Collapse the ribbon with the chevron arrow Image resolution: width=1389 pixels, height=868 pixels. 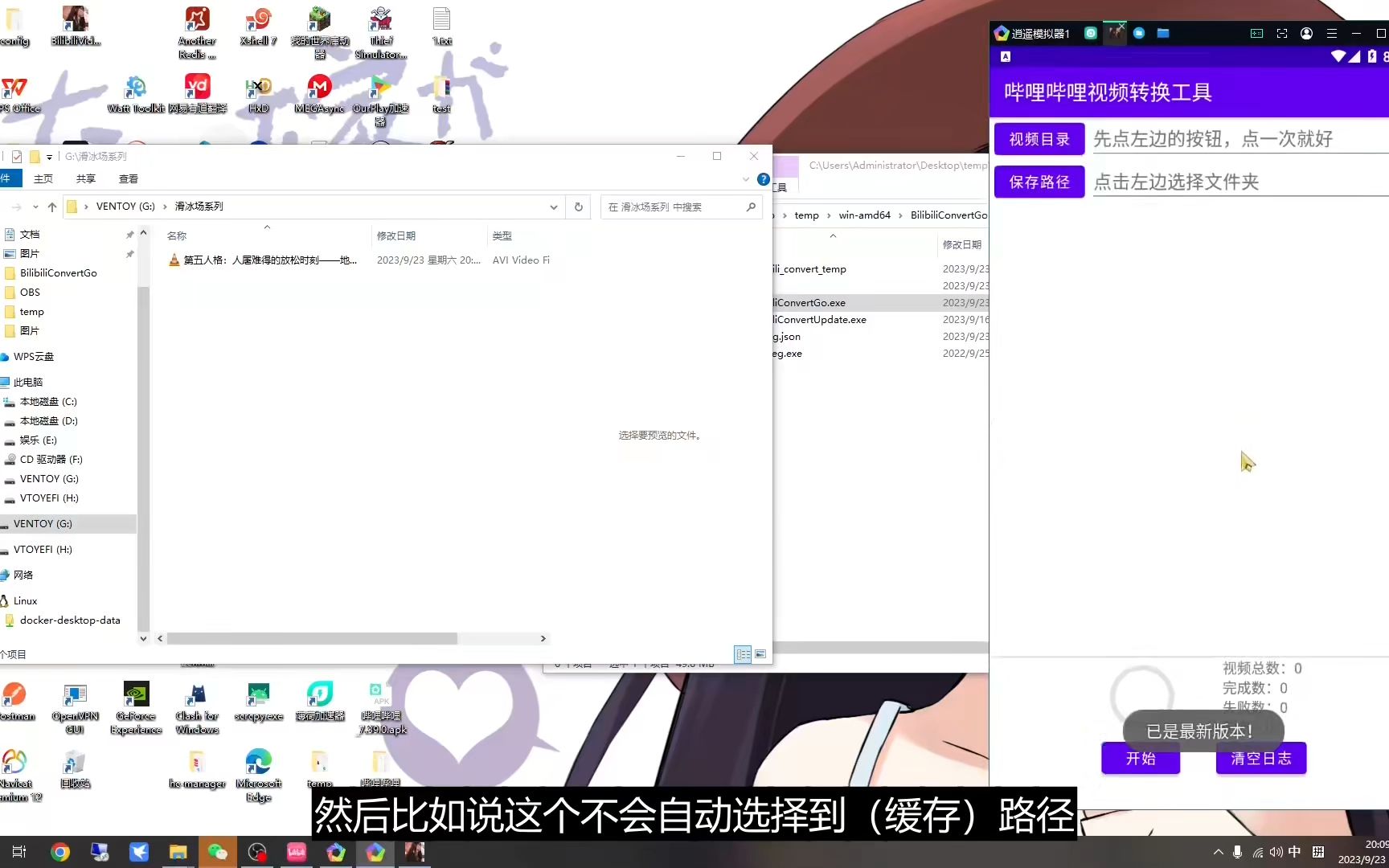(x=746, y=178)
